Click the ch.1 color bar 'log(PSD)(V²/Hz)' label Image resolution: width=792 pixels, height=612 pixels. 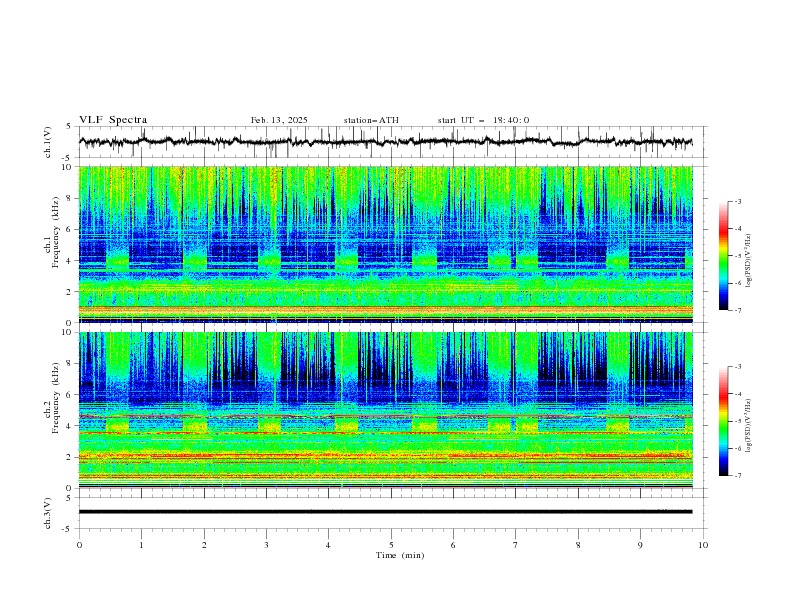pos(748,261)
